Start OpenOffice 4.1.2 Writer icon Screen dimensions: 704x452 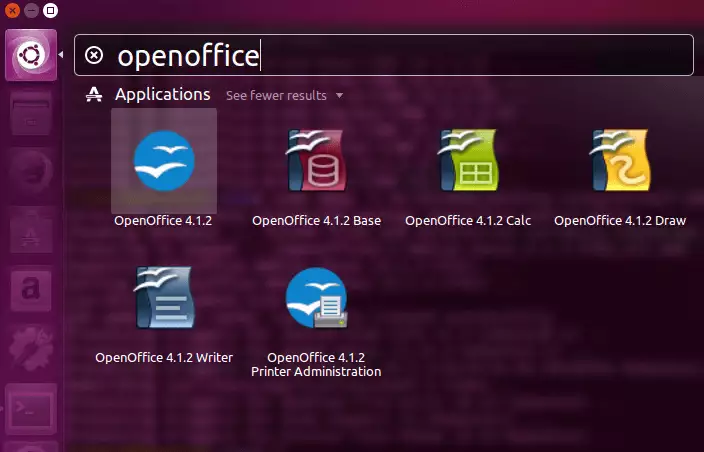[164, 298]
